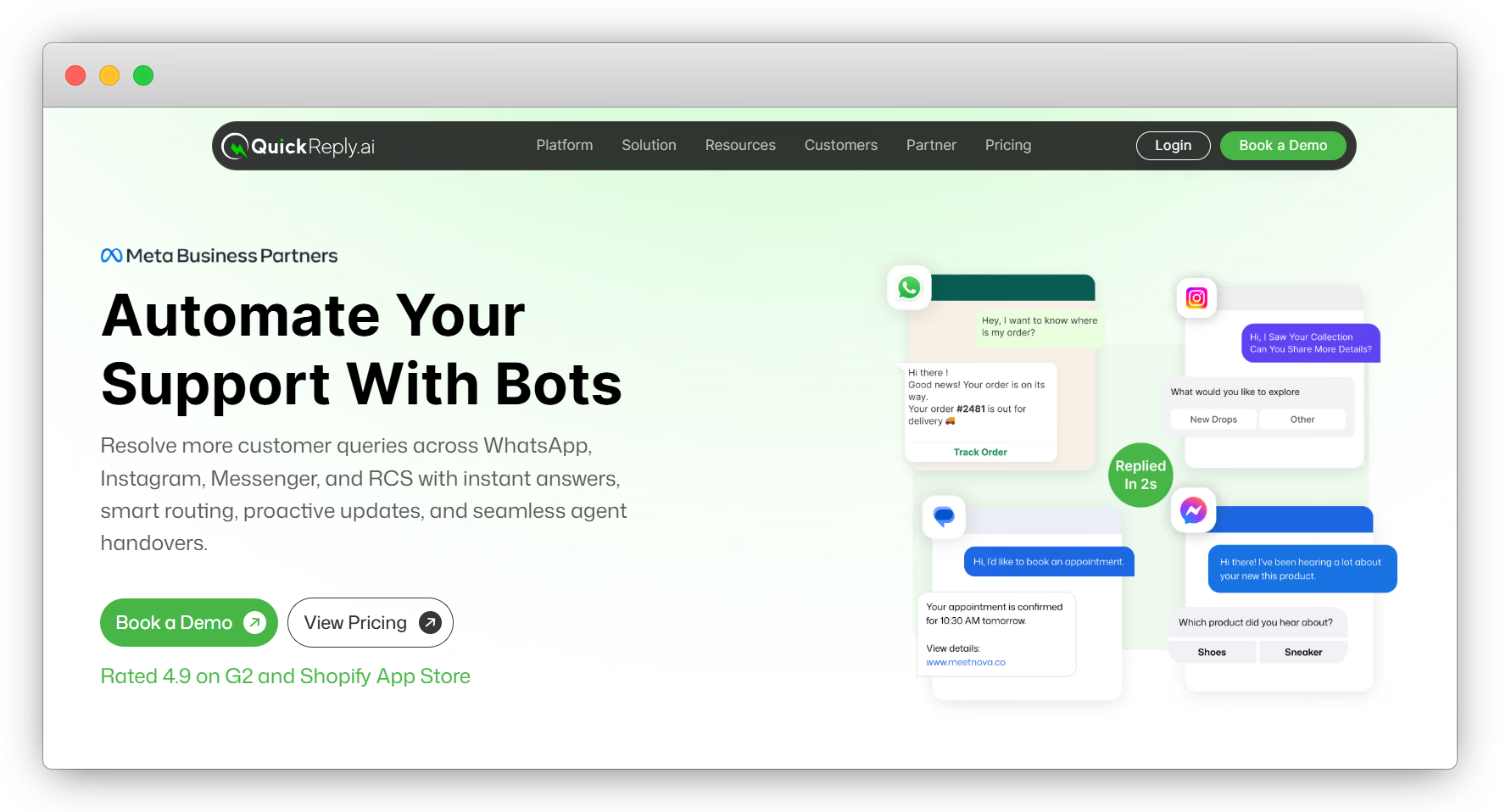Image resolution: width=1500 pixels, height=812 pixels.
Task: Click the red close window button
Action: 75,75
